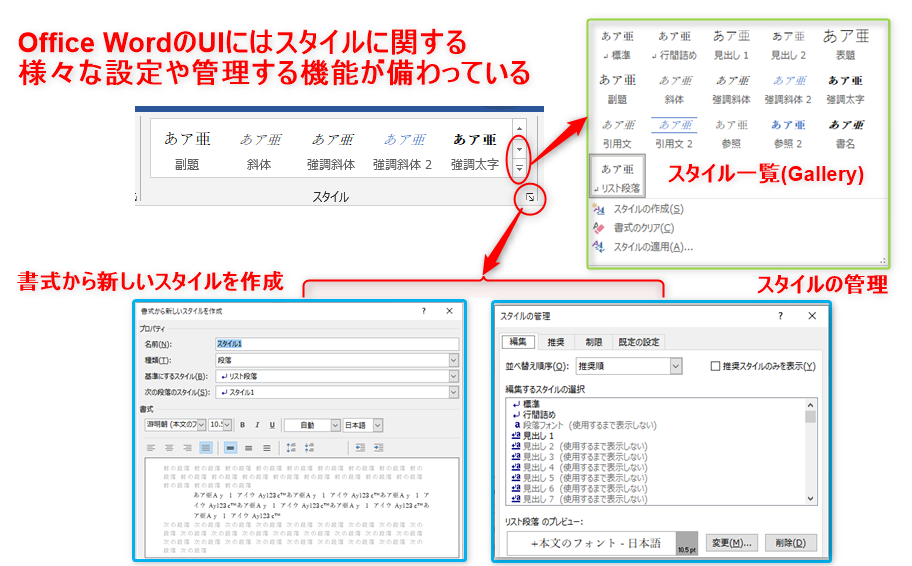
Task: Select 見出し 7 in the style list
Action: [579, 499]
